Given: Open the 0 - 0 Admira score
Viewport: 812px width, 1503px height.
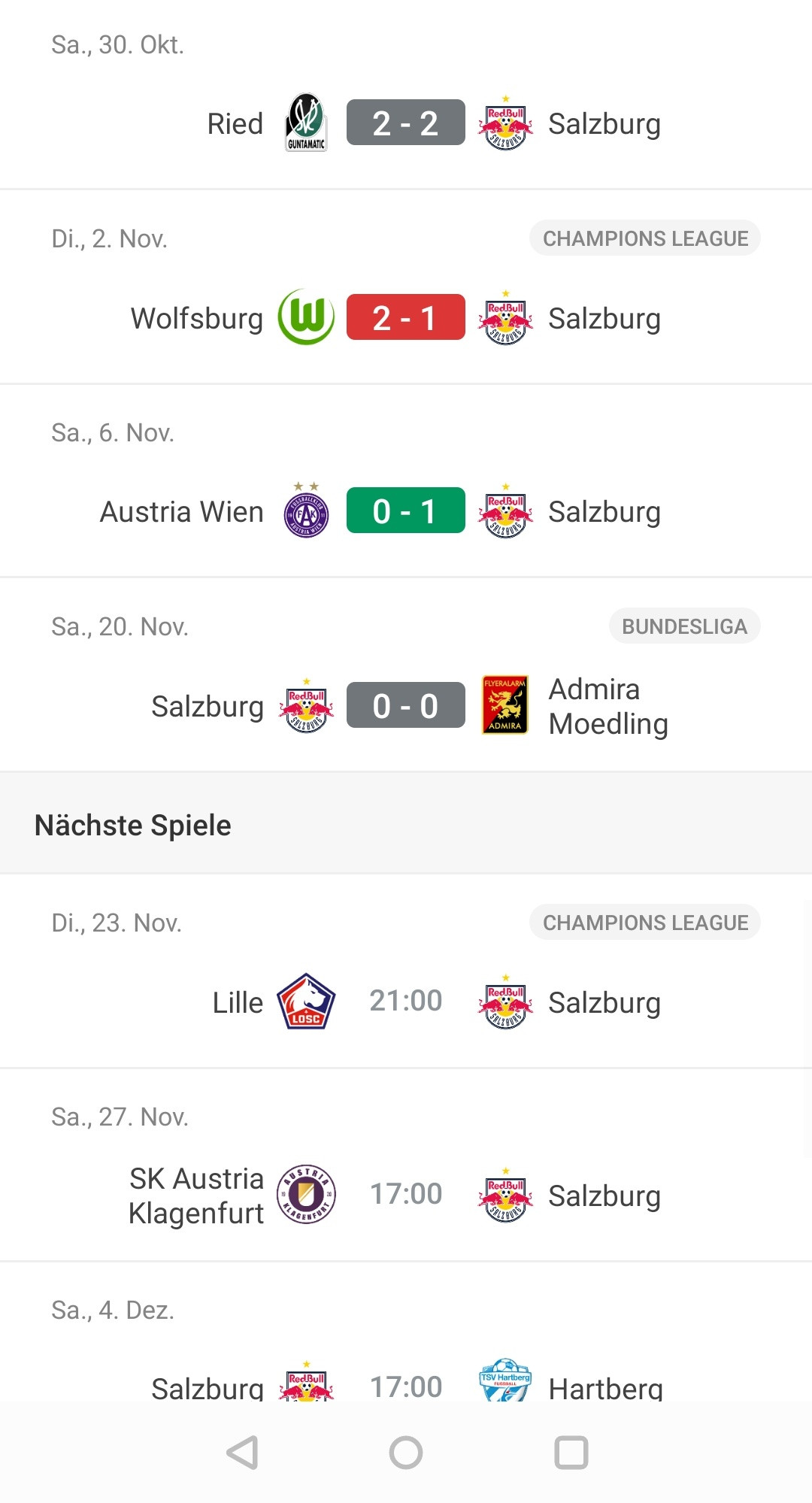Looking at the screenshot, I should [x=405, y=705].
